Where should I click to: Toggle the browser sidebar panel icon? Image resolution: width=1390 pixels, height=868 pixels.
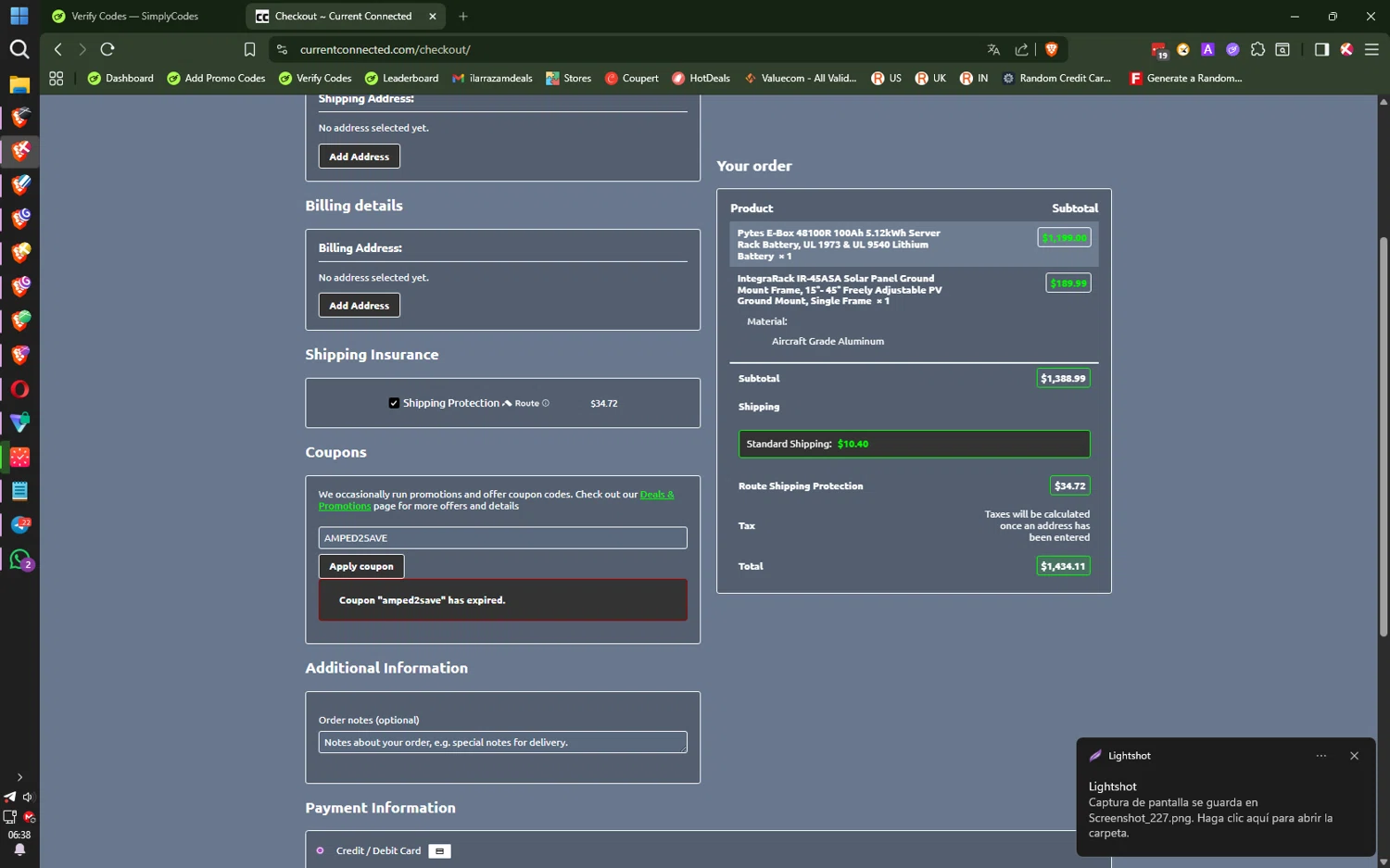(x=1321, y=49)
